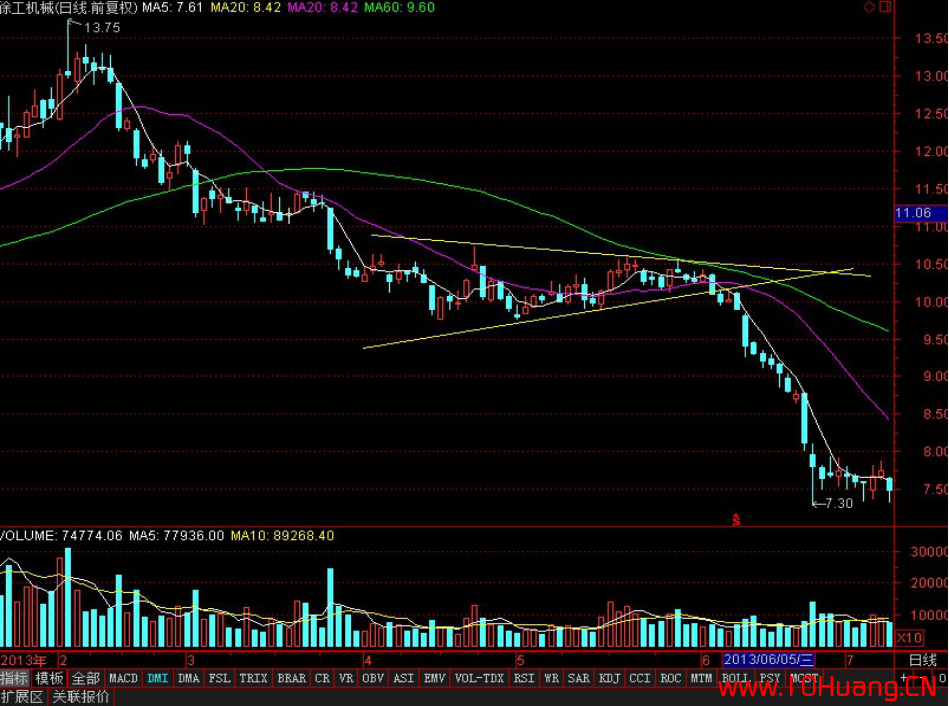This screenshot has width=949, height=706.
Task: Click the 10.00 price axis label
Action: [x=931, y=302]
